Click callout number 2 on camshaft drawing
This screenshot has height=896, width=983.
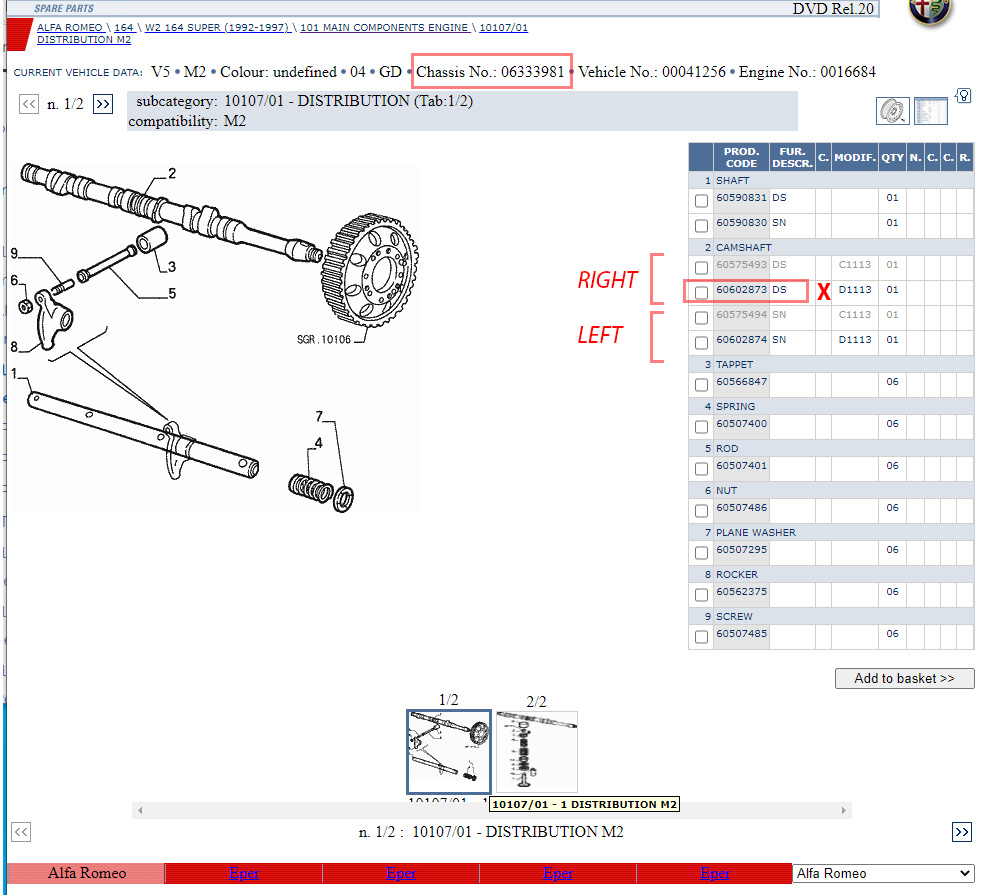click(172, 173)
